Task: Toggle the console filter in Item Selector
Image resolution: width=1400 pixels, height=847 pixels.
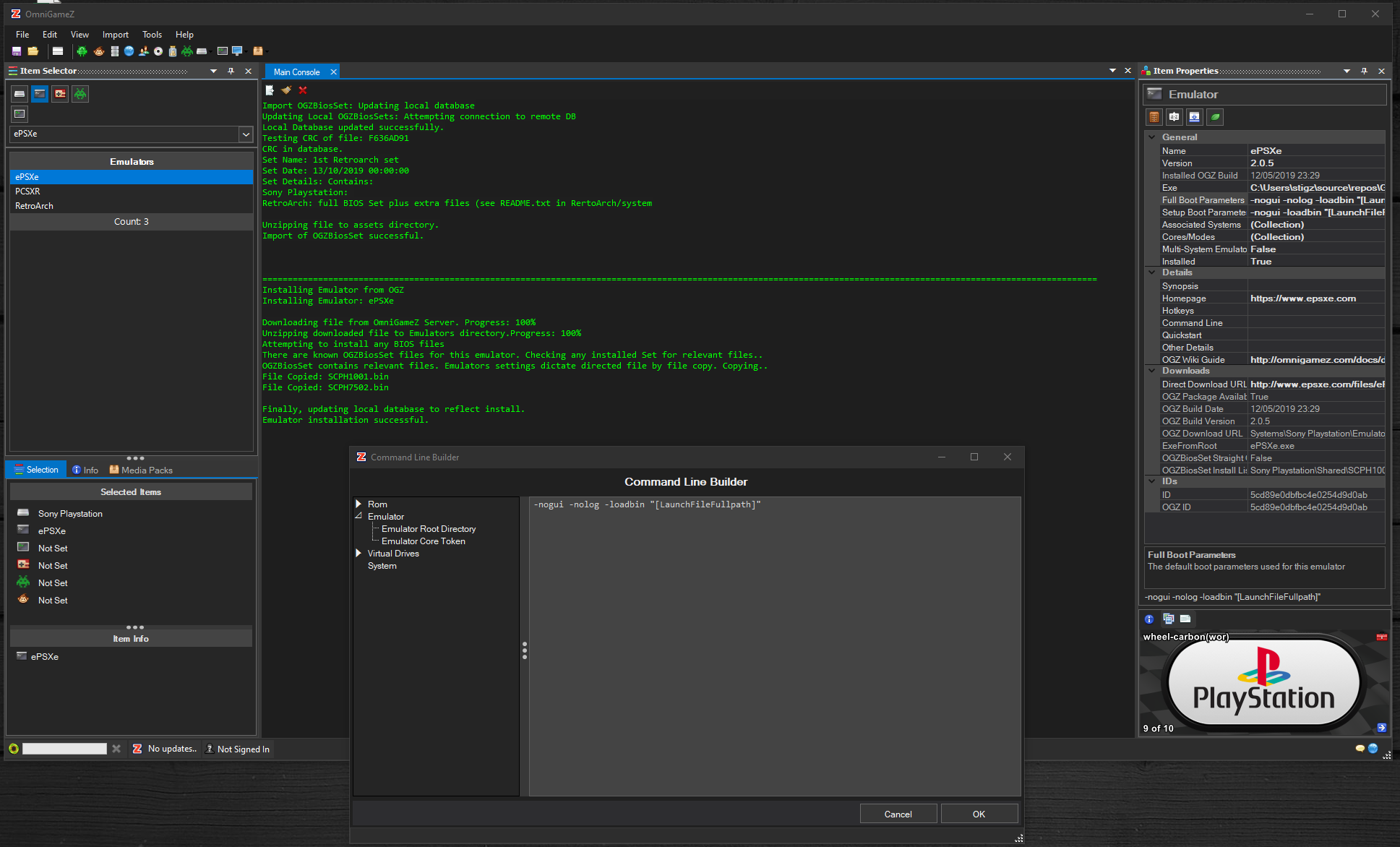Action: pos(20,94)
